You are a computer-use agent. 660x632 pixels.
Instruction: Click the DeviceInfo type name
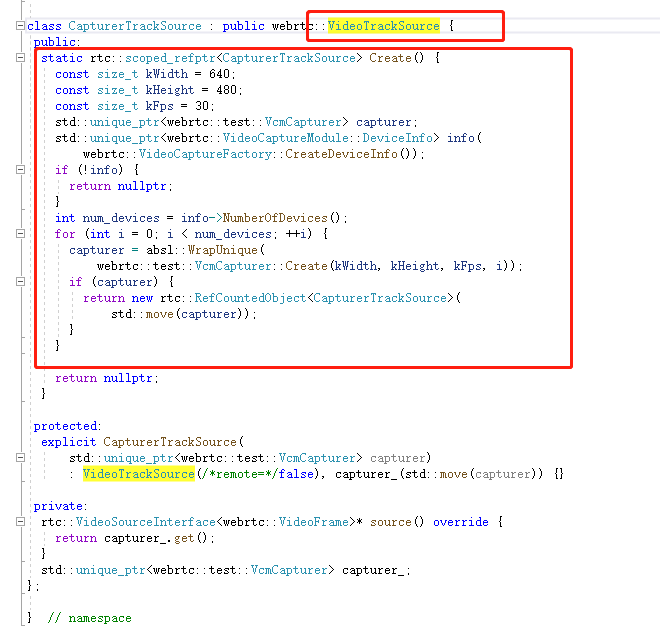397,138
